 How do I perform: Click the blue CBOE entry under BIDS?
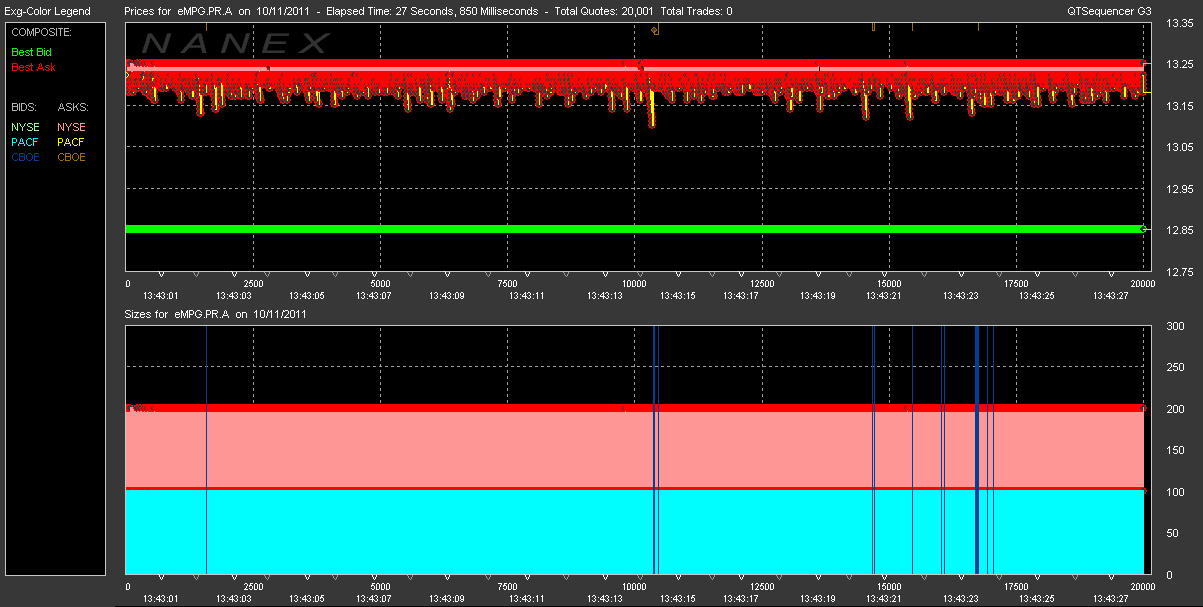[x=25, y=157]
